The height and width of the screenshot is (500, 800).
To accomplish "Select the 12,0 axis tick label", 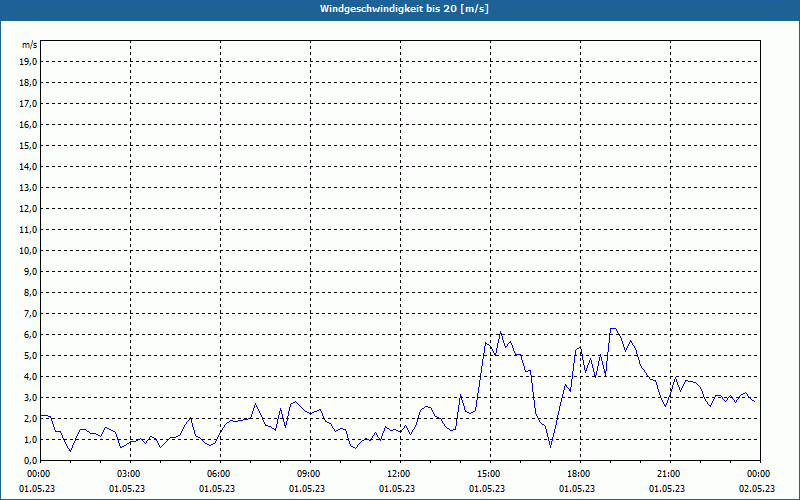I will pos(28,209).
